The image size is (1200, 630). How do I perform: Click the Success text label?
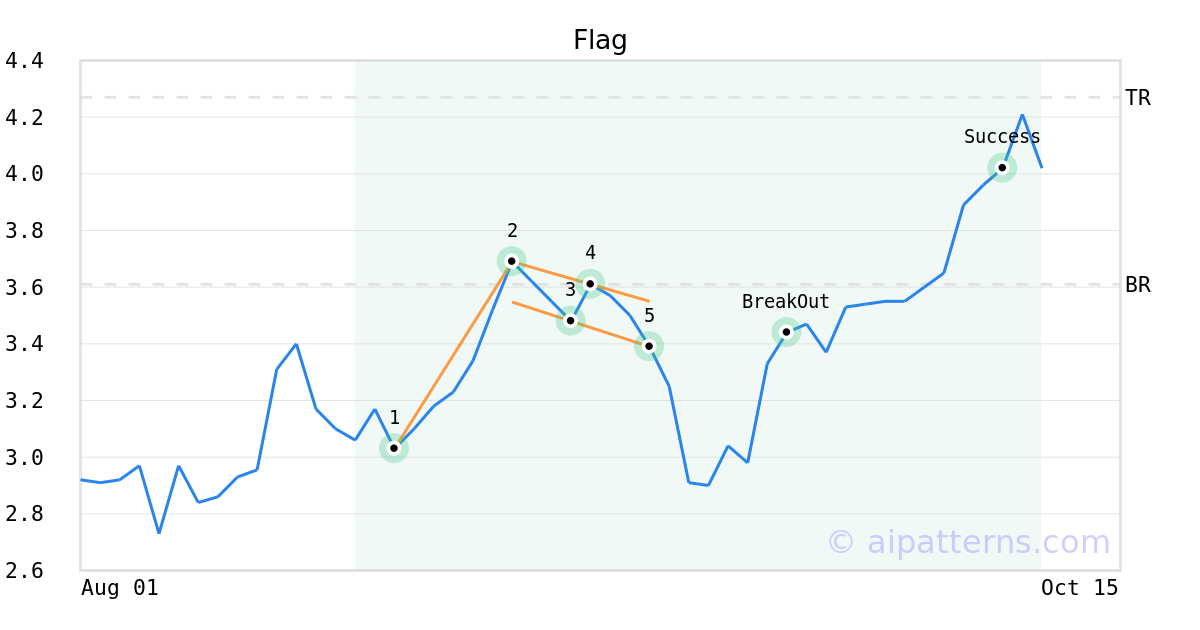point(1002,137)
